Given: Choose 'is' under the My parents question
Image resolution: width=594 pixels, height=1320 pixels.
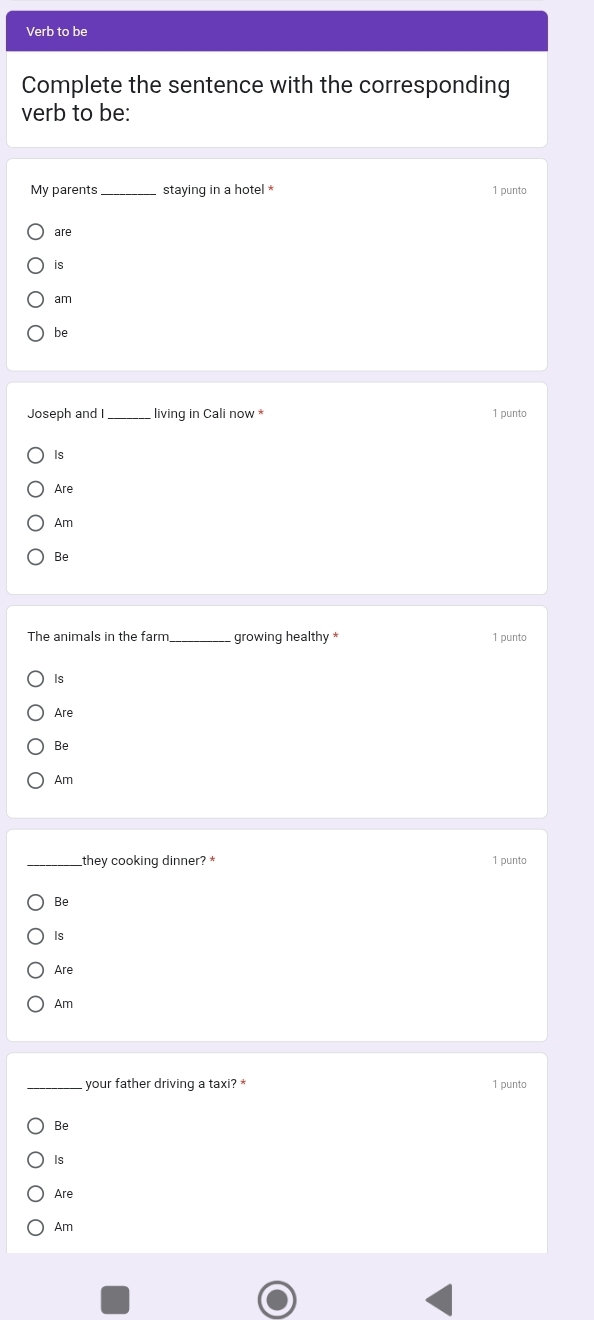Looking at the screenshot, I should click(36, 265).
